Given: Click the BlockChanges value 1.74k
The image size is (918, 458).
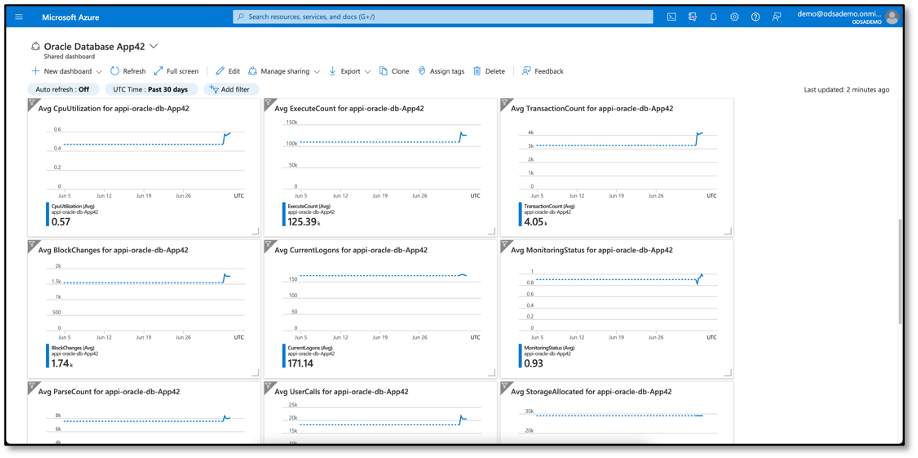Looking at the screenshot, I should 62,364.
